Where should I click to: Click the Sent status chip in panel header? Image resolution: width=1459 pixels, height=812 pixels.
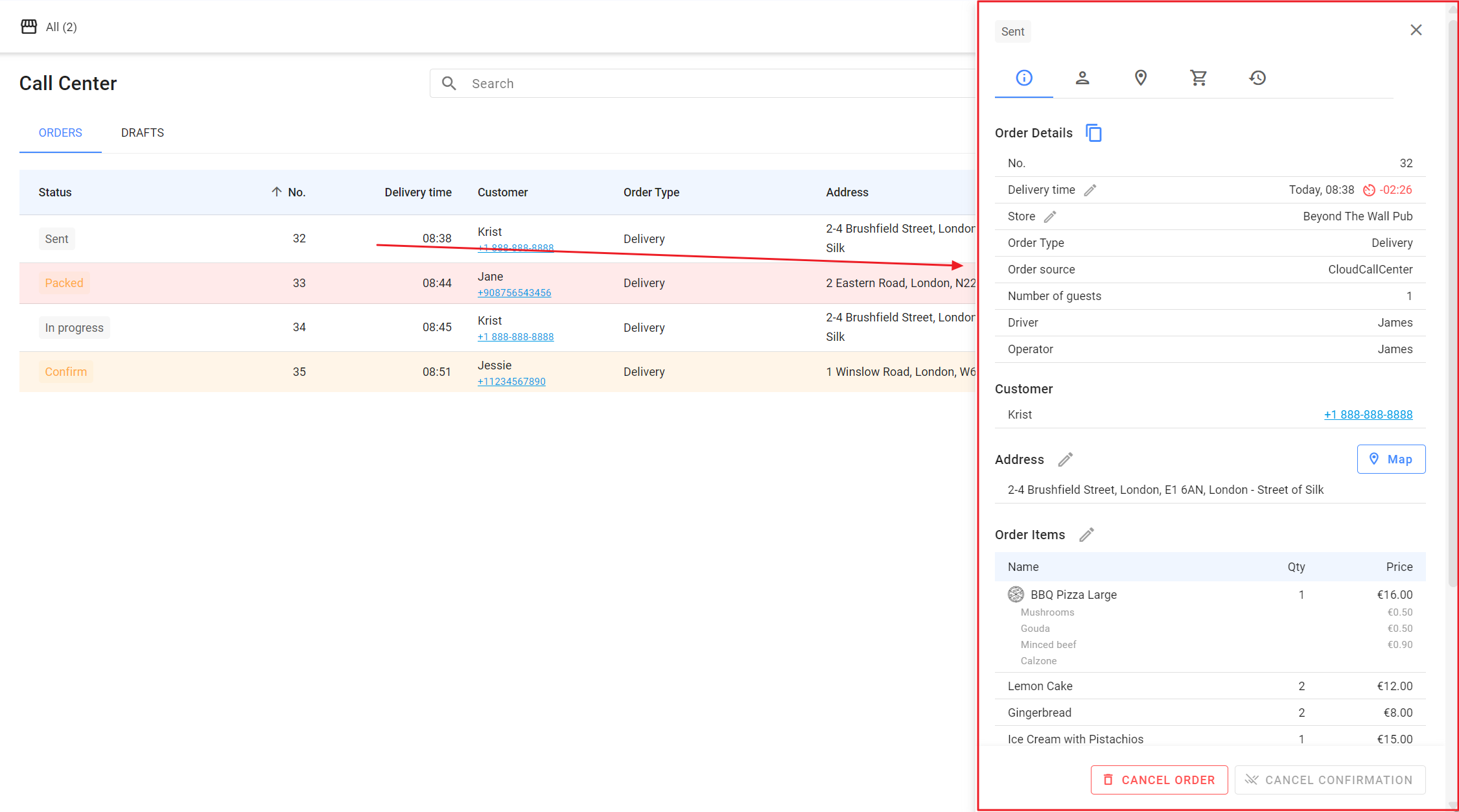pyautogui.click(x=1013, y=32)
